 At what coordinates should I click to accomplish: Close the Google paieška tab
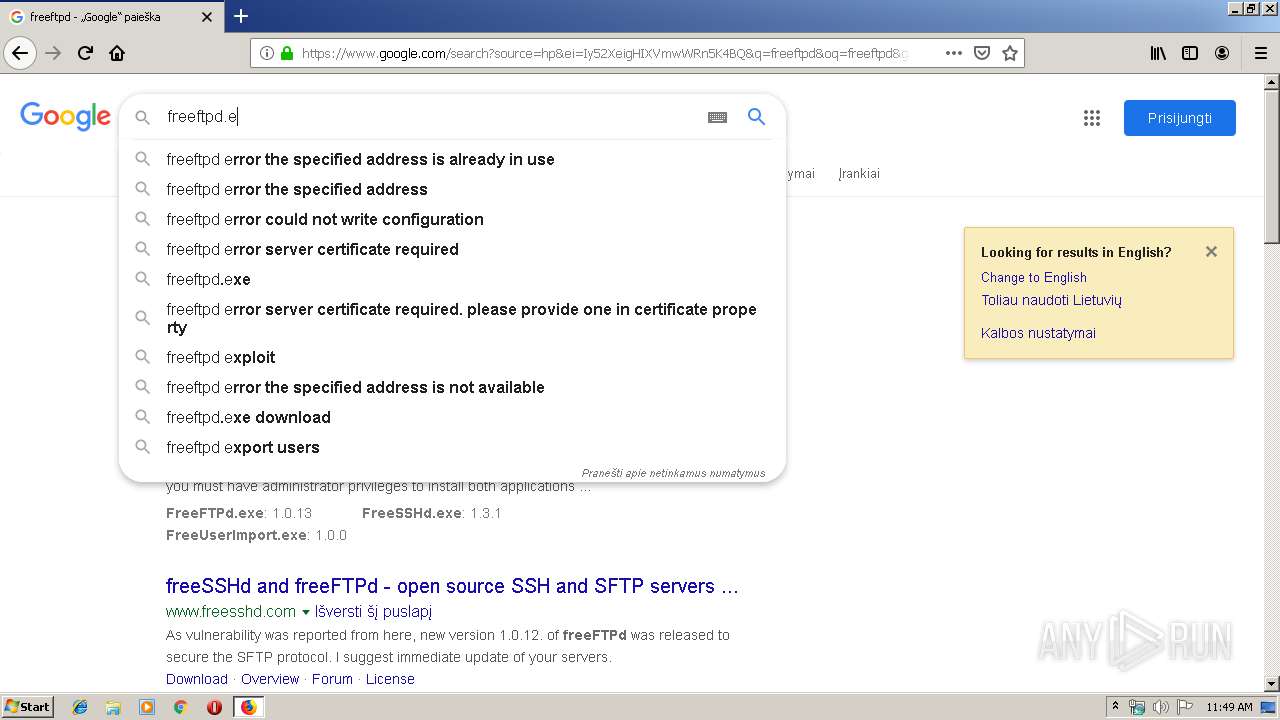(x=207, y=17)
